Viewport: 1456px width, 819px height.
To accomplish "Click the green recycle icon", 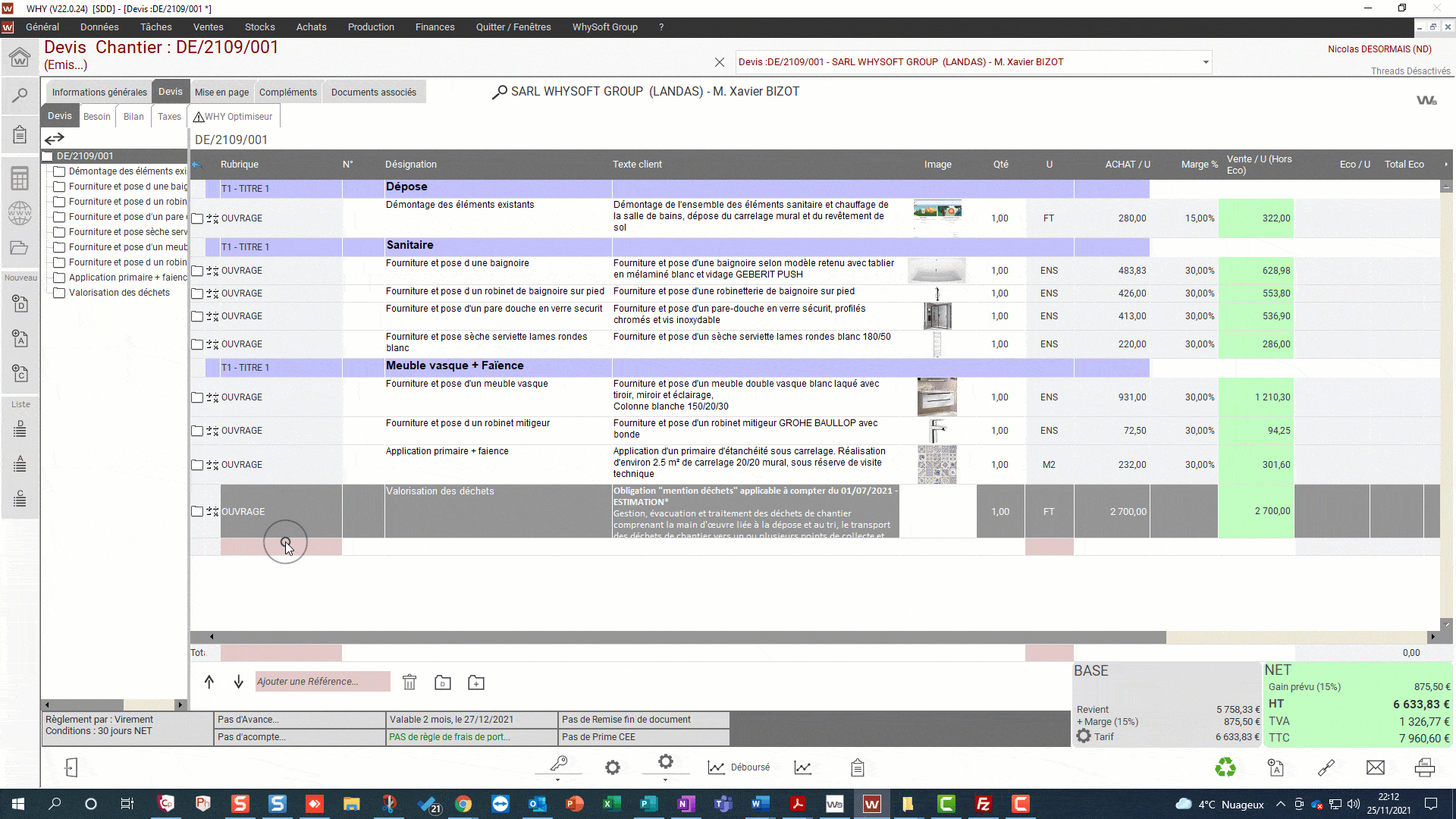I will click(1225, 767).
